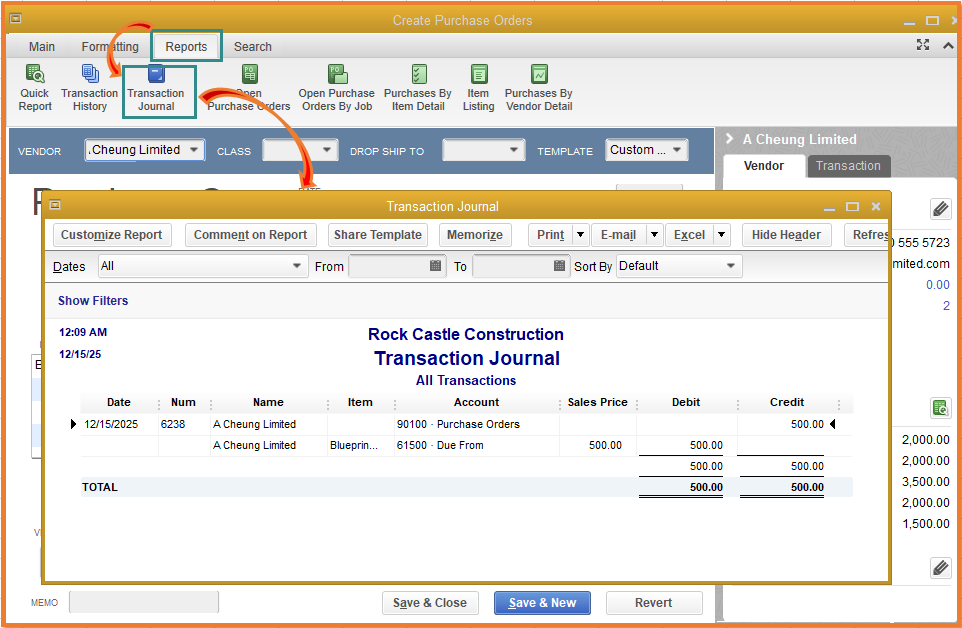Maximize the Transaction Journal window

tap(852, 207)
